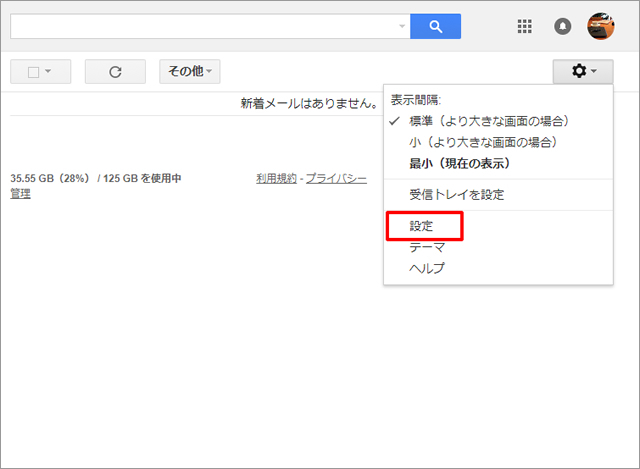Choose 設定 from the gear menu
The width and height of the screenshot is (640, 469).
tap(498, 226)
